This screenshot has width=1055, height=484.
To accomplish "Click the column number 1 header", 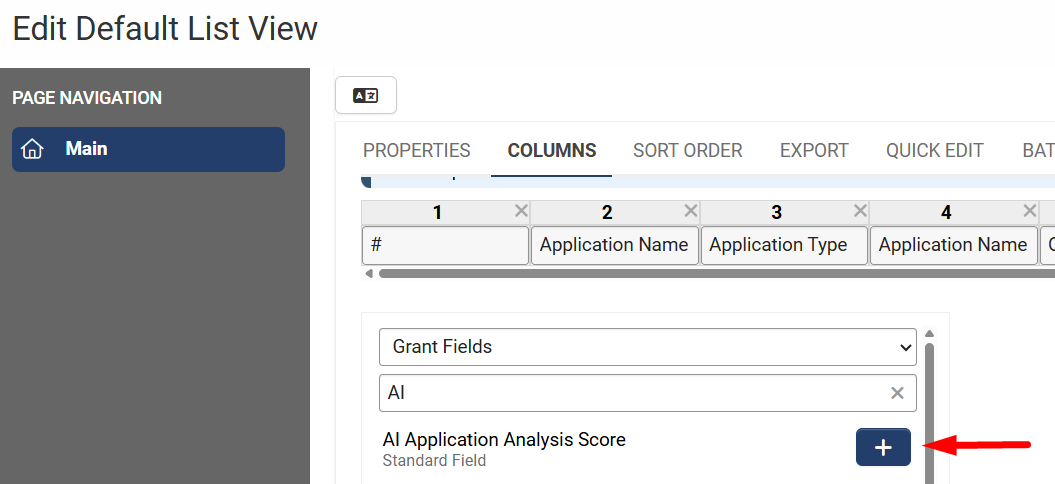I will [x=437, y=213].
